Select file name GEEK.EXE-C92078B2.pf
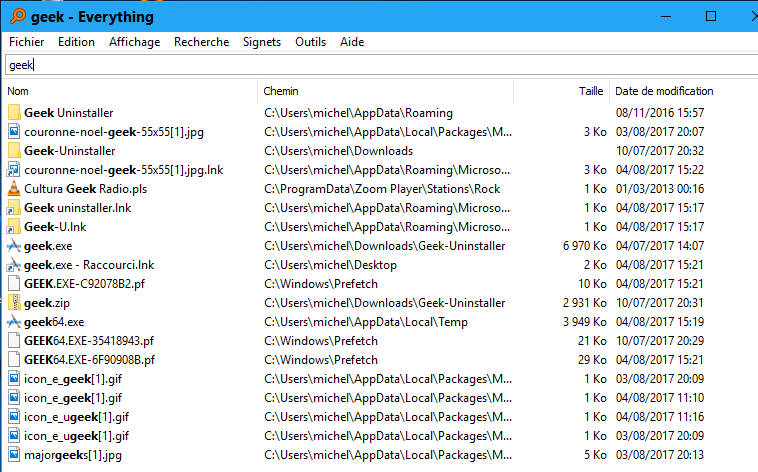Screen dimensions: 758x472 tap(85, 284)
